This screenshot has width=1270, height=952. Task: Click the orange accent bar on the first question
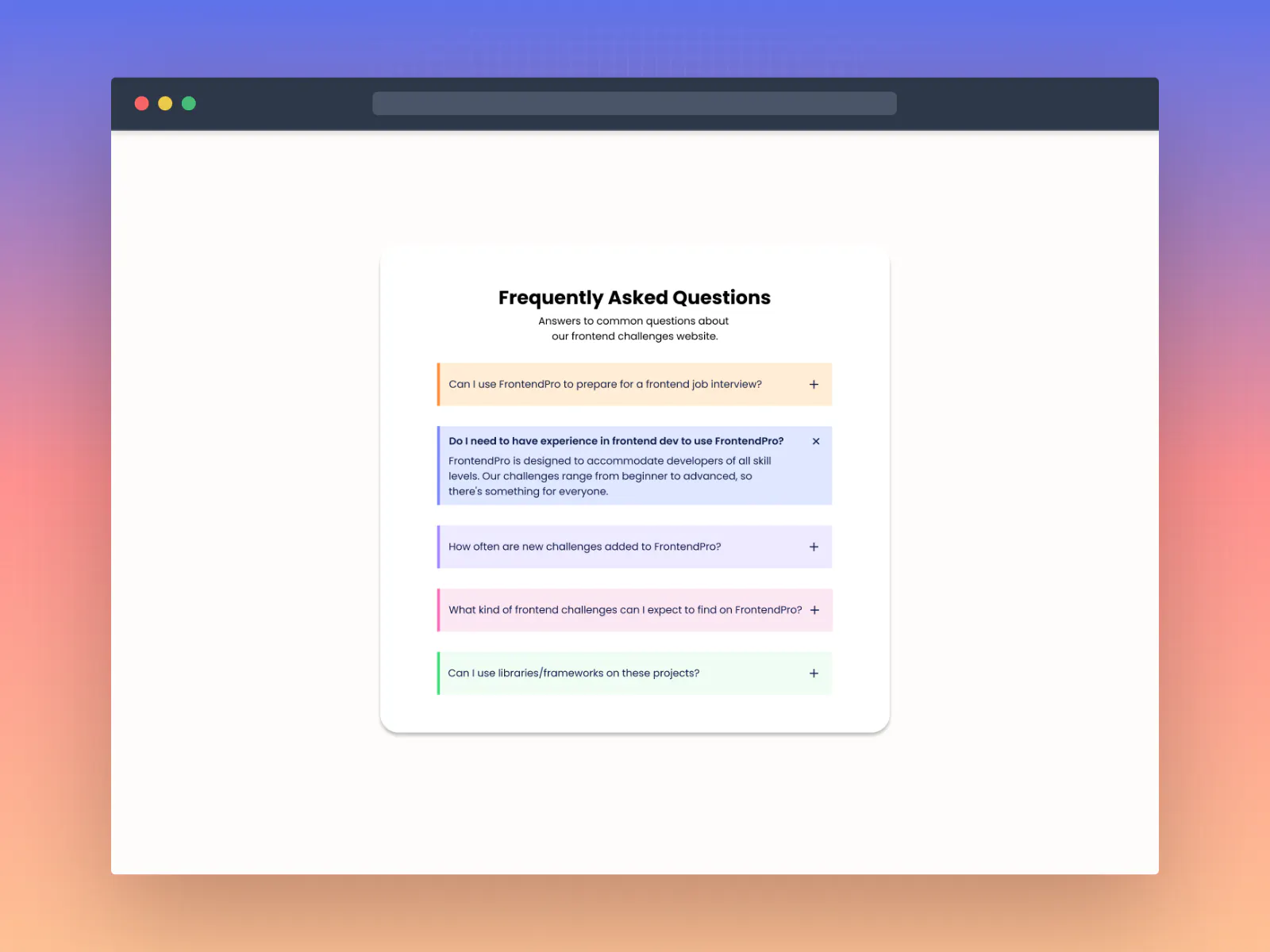click(439, 384)
